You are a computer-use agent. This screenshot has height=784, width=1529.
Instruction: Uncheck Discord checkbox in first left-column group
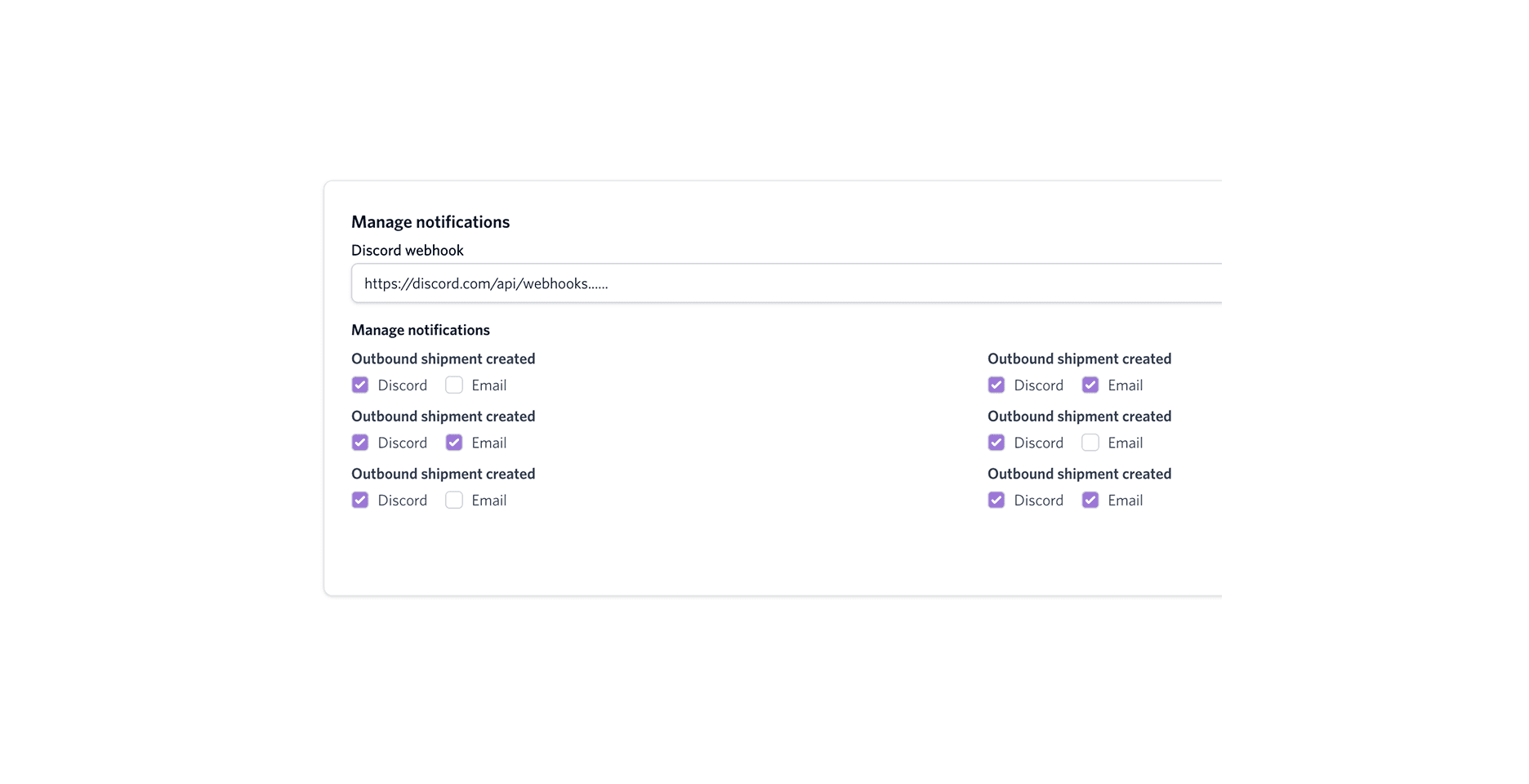[360, 385]
